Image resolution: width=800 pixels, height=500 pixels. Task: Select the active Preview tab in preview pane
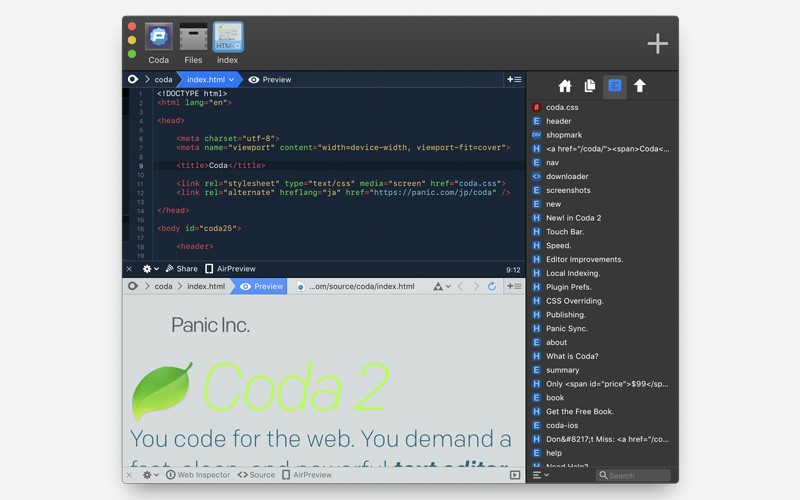click(260, 286)
